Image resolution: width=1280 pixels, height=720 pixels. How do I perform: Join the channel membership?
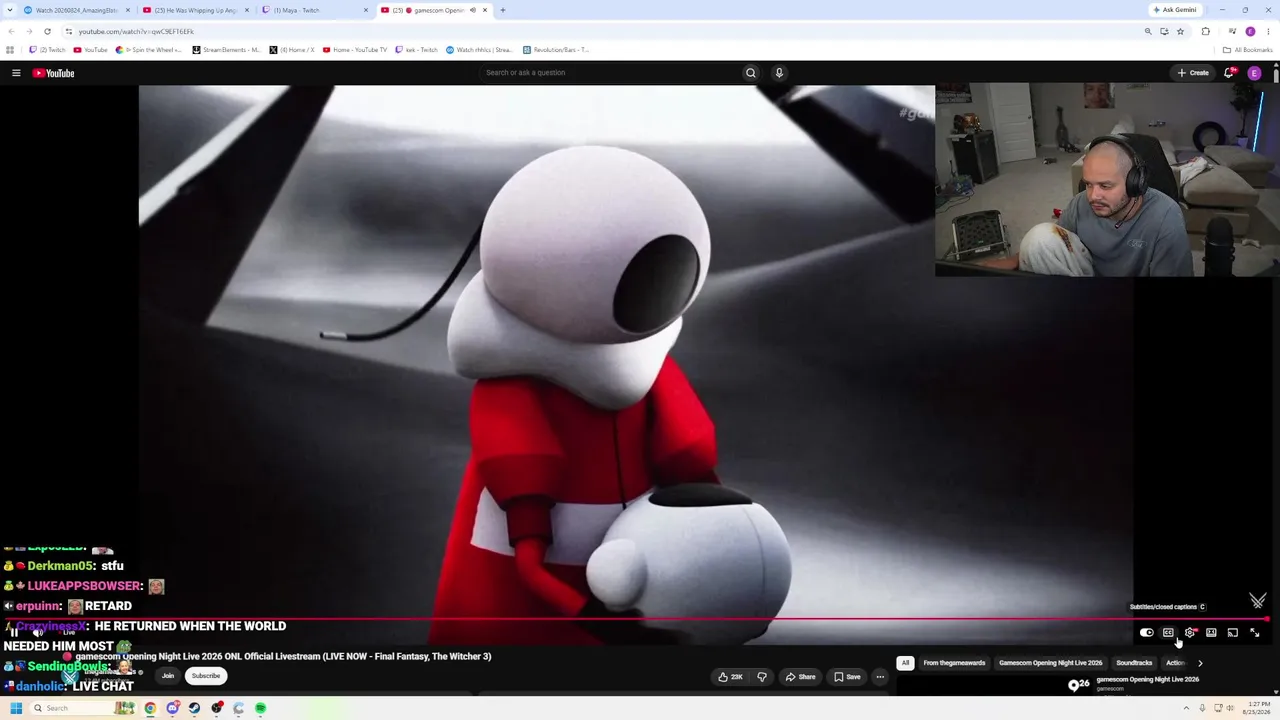(x=168, y=676)
